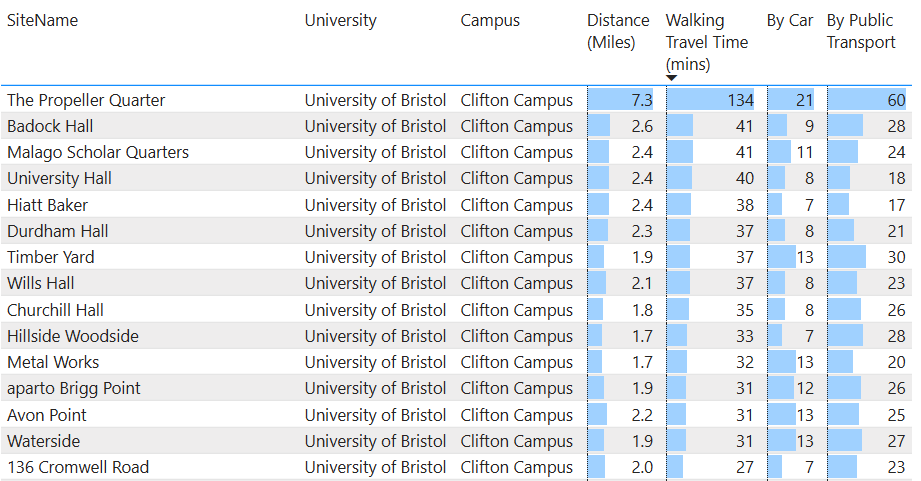This screenshot has height=481, width=921.
Task: Select the aparto Brigg Point site name
Action: tap(73, 388)
